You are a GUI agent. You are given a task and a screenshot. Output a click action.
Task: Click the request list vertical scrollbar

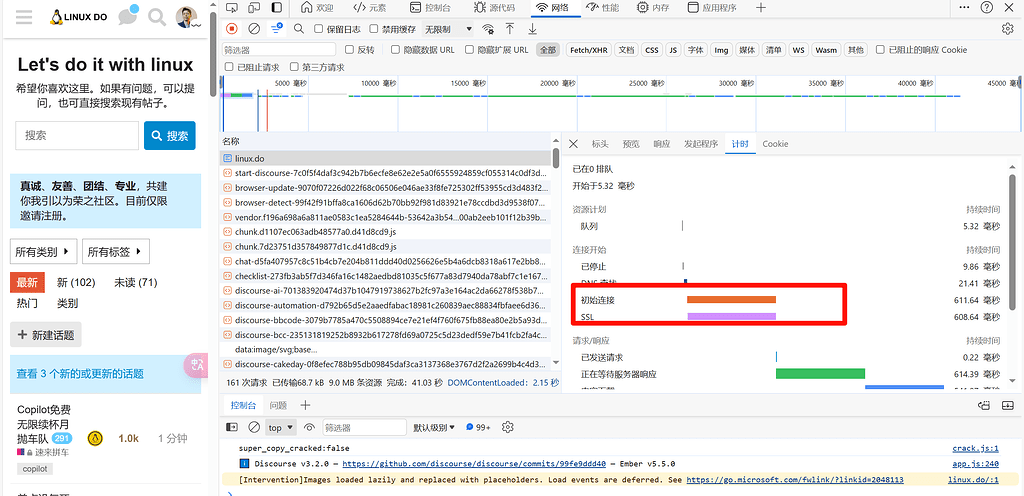(x=556, y=159)
